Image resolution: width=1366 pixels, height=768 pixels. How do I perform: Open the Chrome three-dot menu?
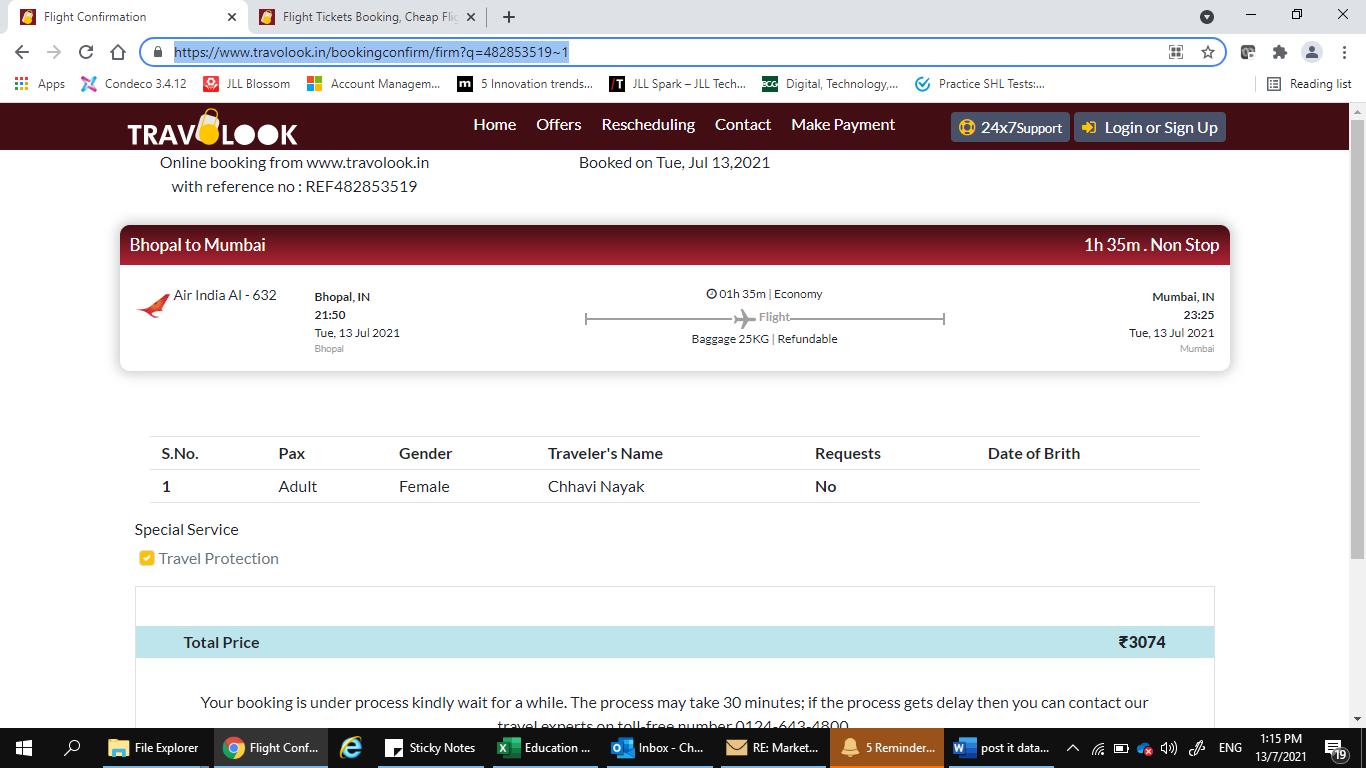coord(1342,52)
